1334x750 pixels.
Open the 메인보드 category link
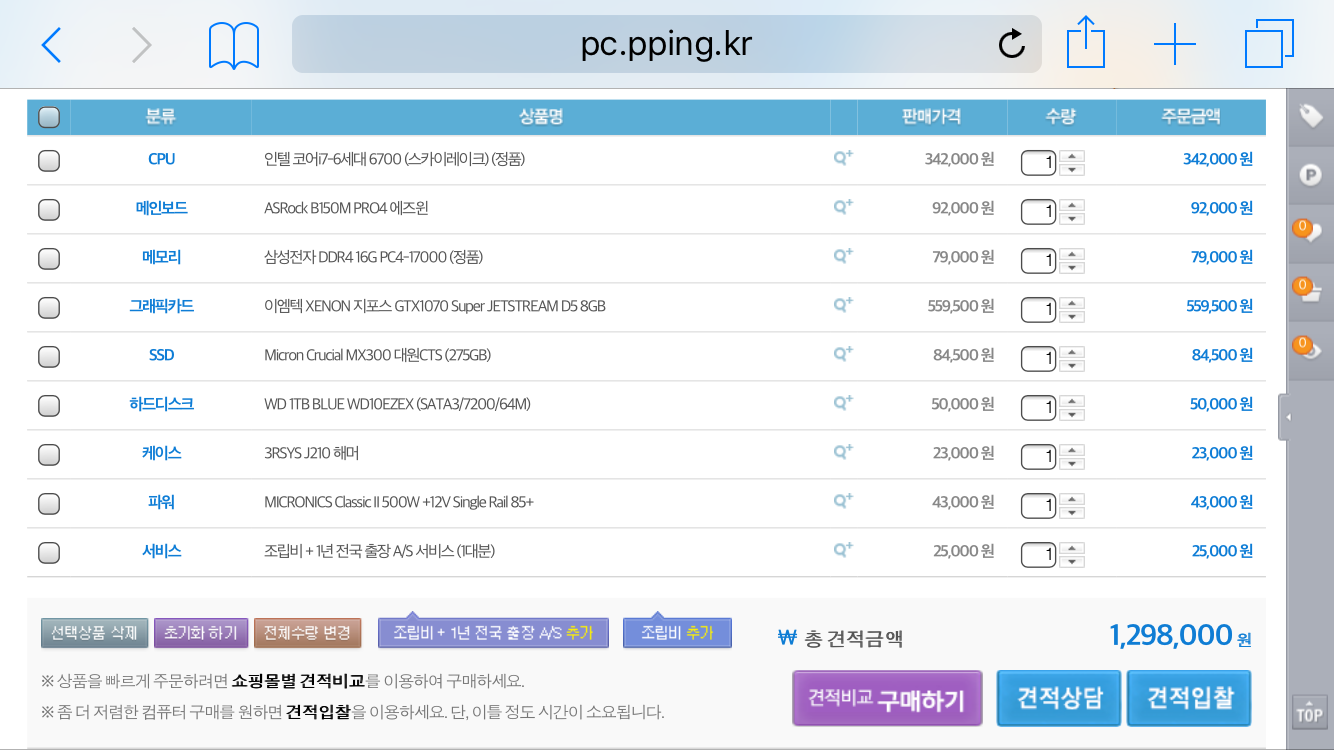[161, 208]
